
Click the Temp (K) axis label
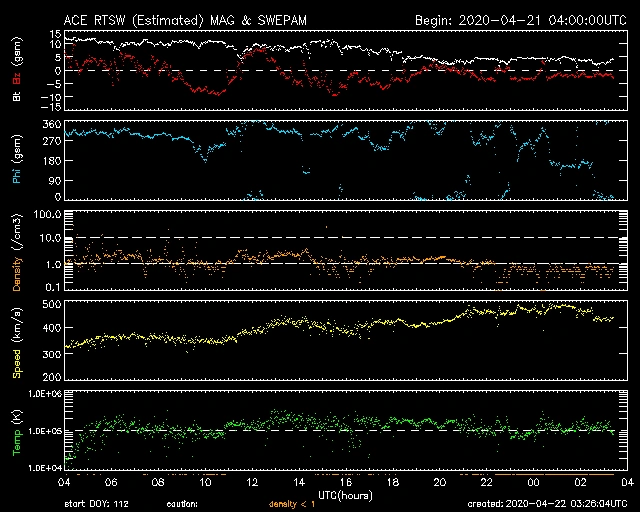coord(16,430)
